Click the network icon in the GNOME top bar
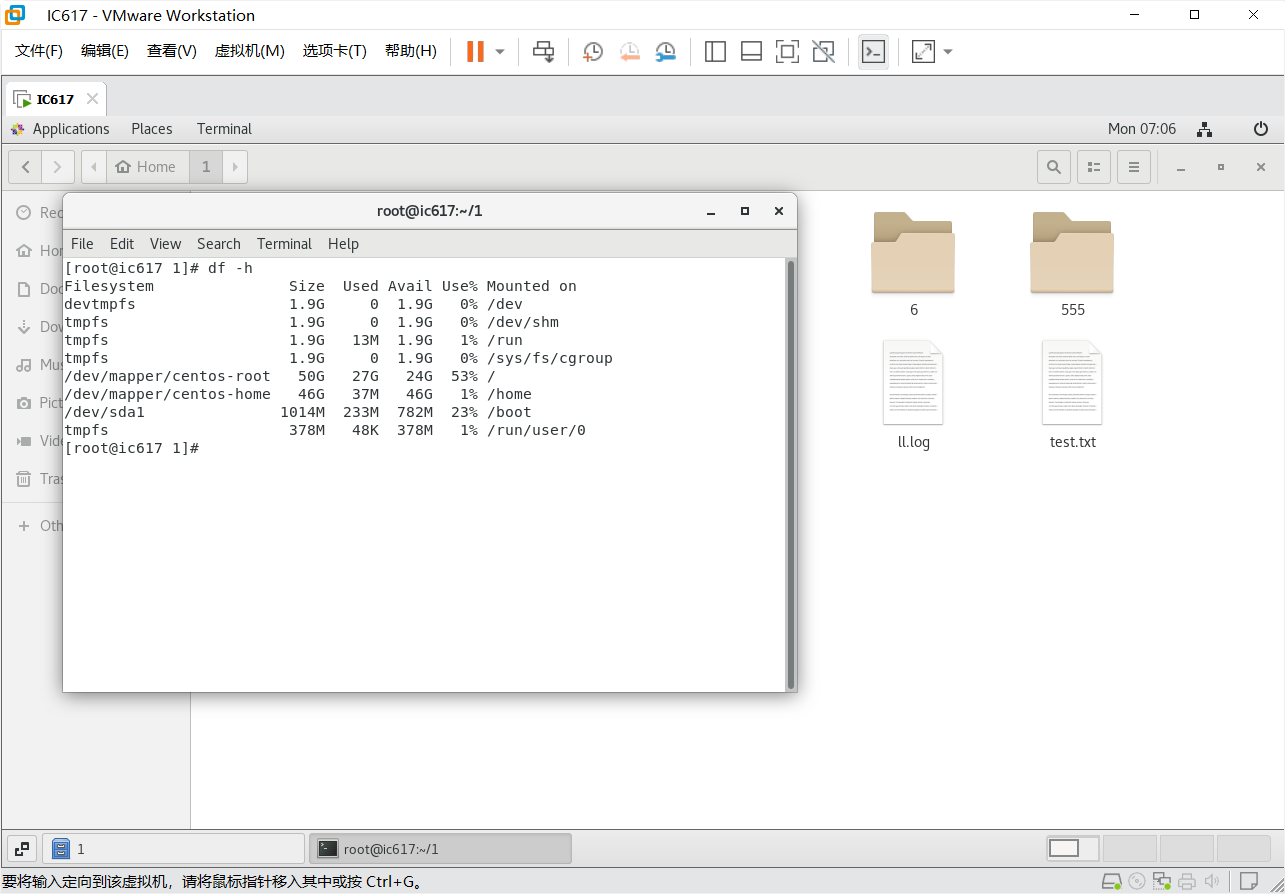 pos(1205,129)
